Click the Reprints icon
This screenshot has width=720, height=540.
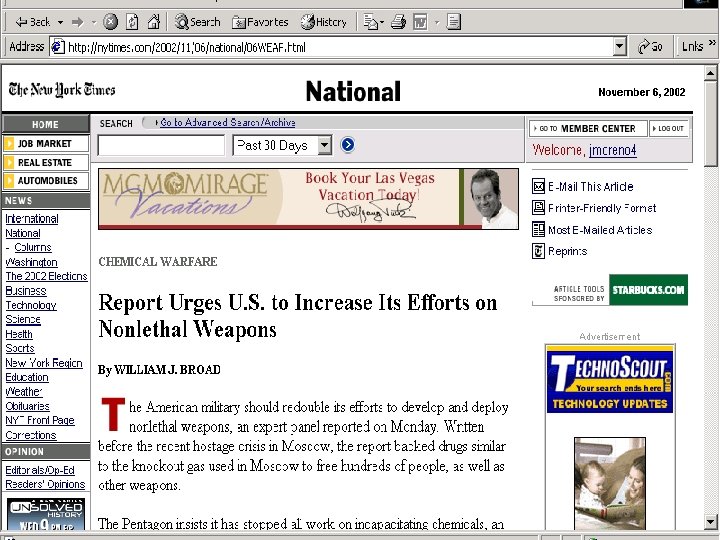[x=538, y=251]
